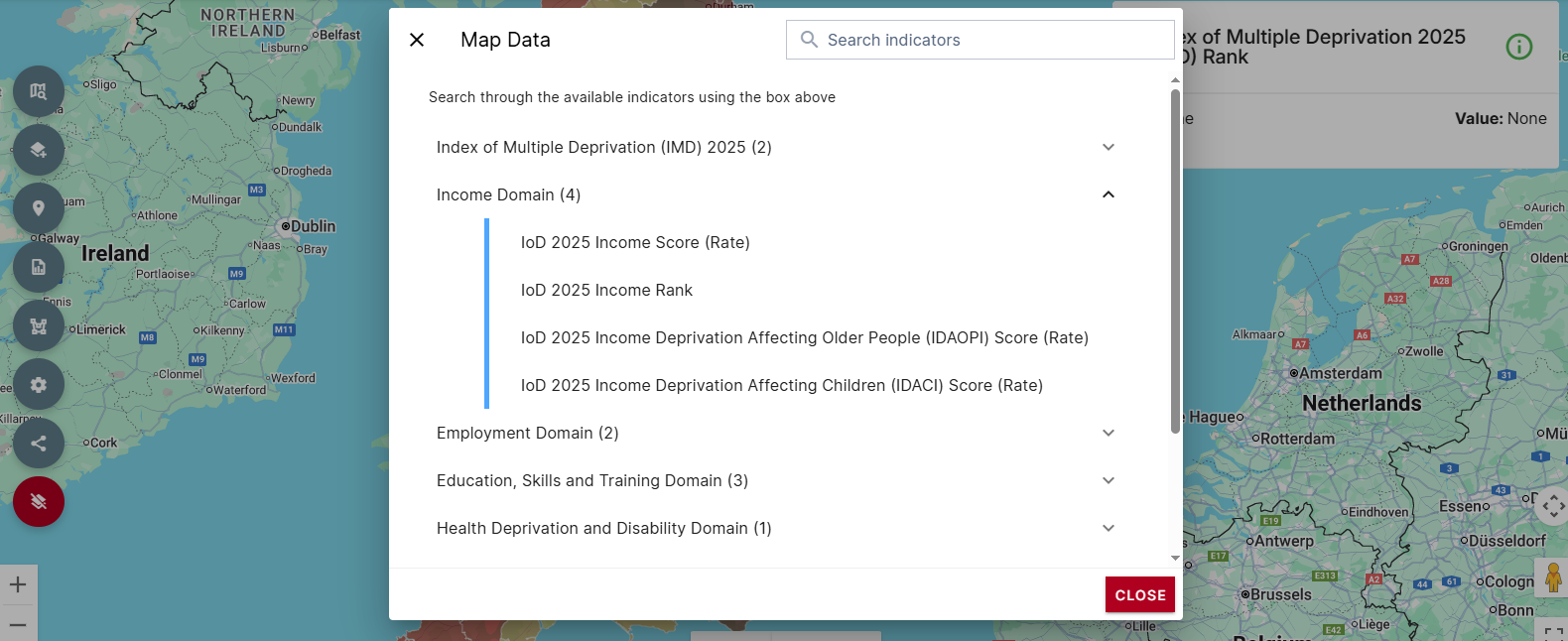Click the 'Value: None' text

click(1501, 118)
